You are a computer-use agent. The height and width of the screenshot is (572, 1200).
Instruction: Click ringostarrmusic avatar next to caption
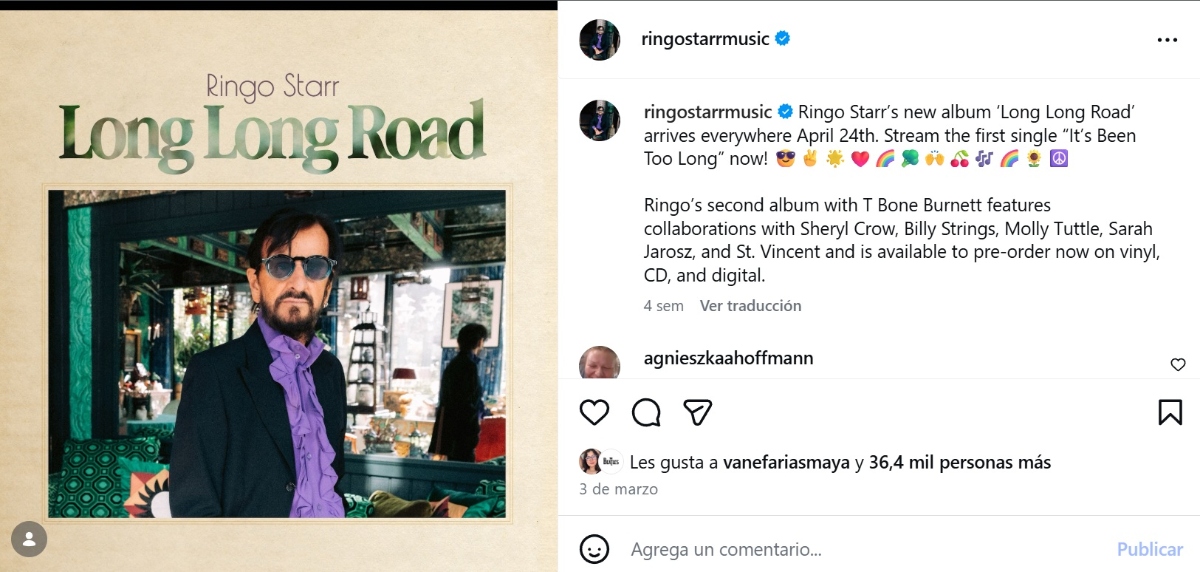600,120
